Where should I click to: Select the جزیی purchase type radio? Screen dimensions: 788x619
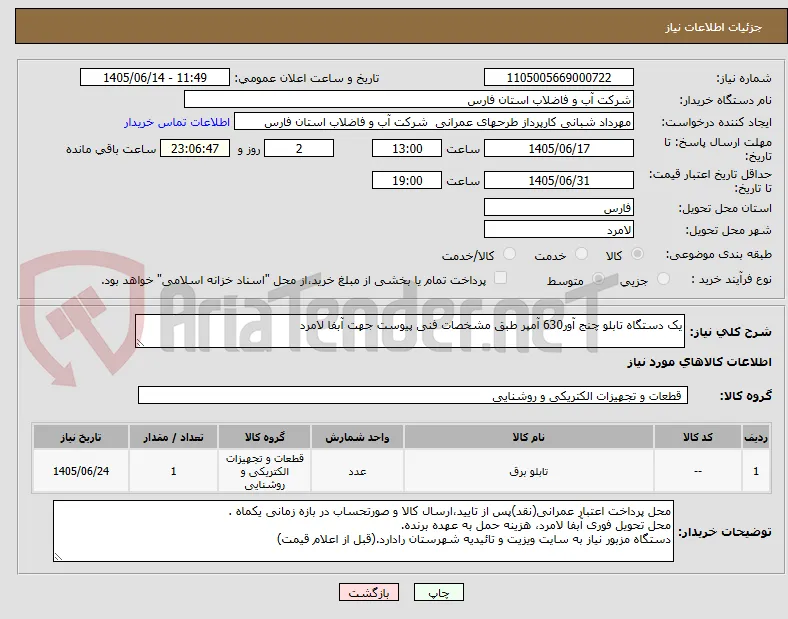663,278
